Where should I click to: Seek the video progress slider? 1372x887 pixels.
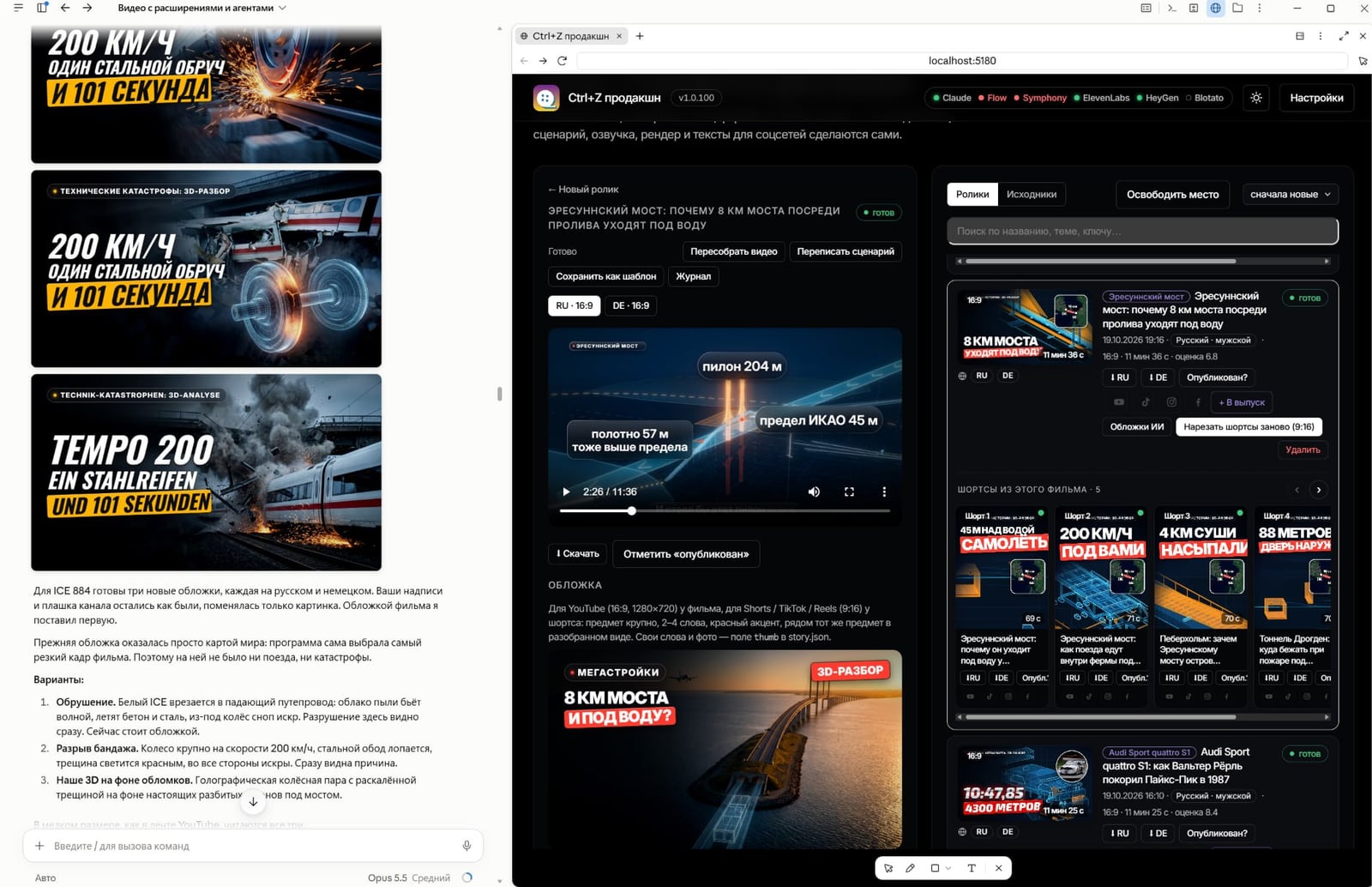coord(725,511)
